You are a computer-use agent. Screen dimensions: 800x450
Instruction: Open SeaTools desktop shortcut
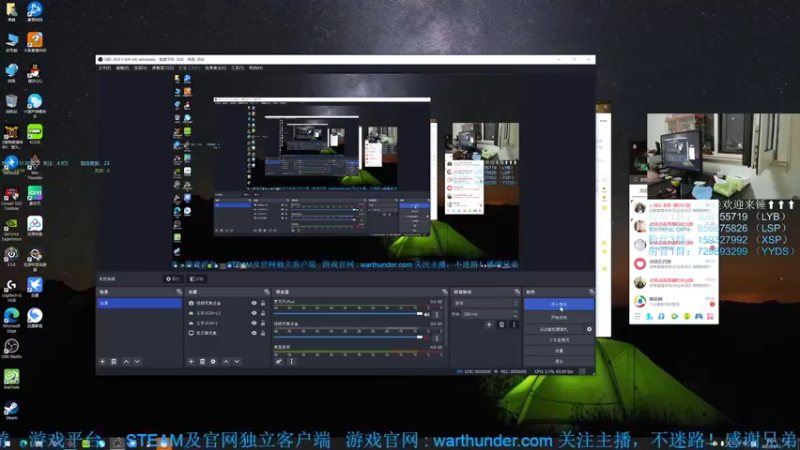pos(11,380)
